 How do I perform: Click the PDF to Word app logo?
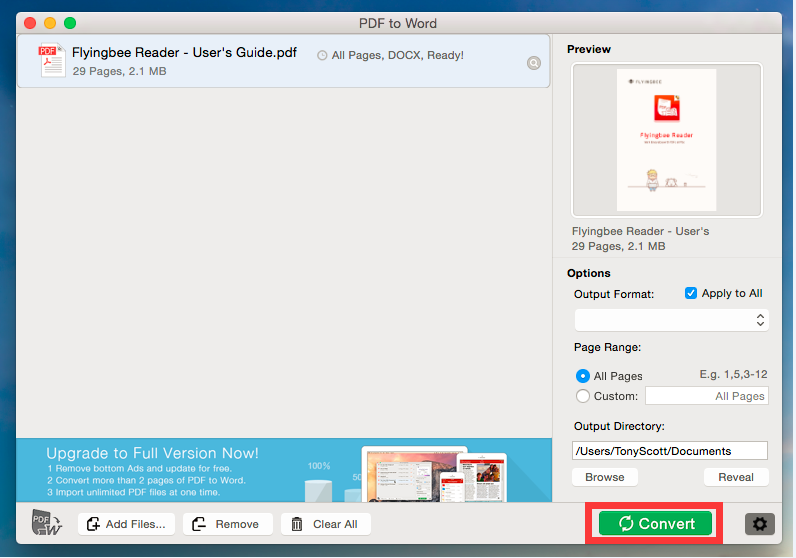(46, 522)
